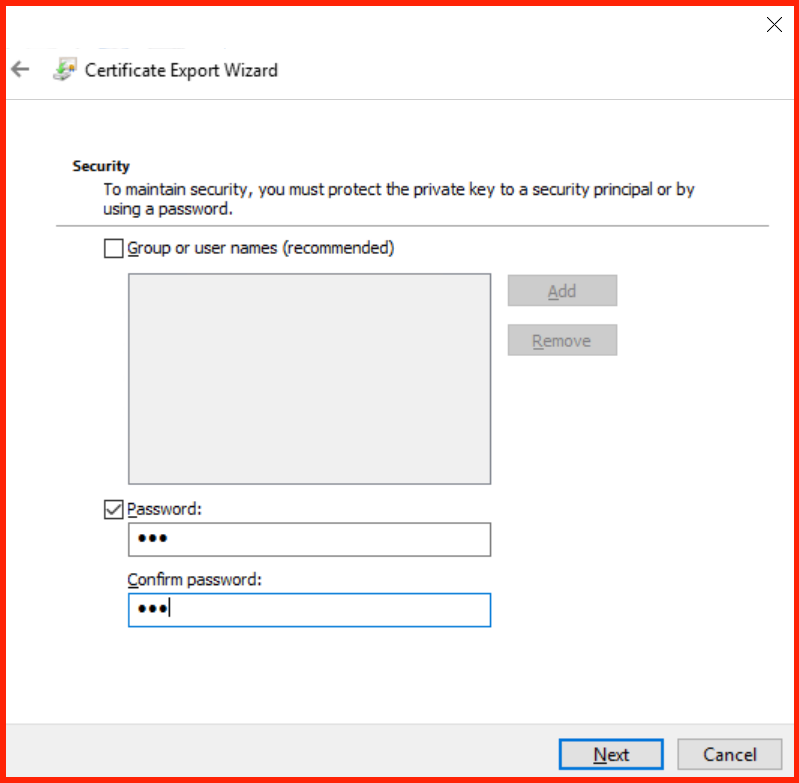799x783 pixels.
Task: Click inside the group names list box
Action: click(x=309, y=379)
